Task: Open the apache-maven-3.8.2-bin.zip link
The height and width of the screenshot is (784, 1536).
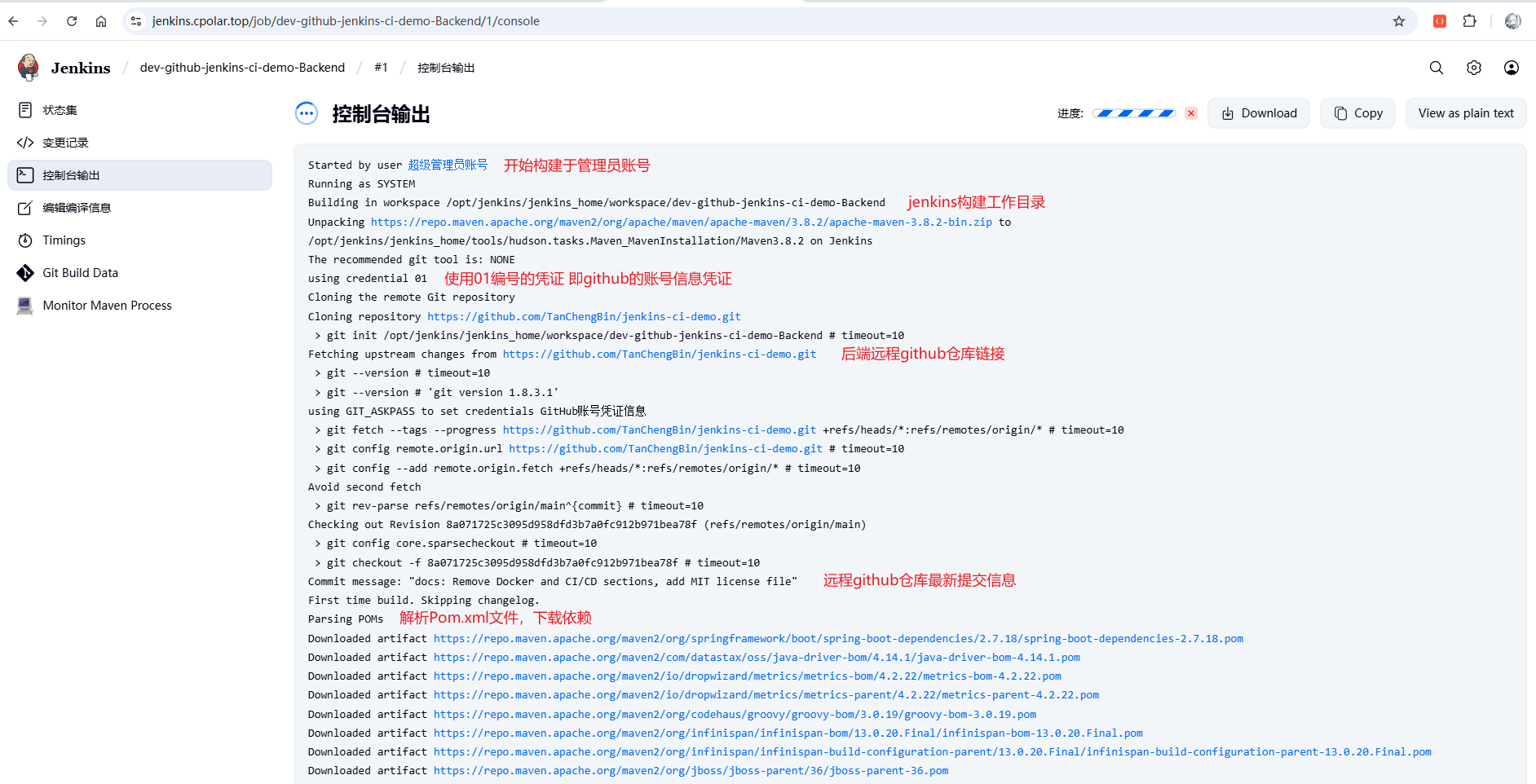Action: [x=682, y=222]
